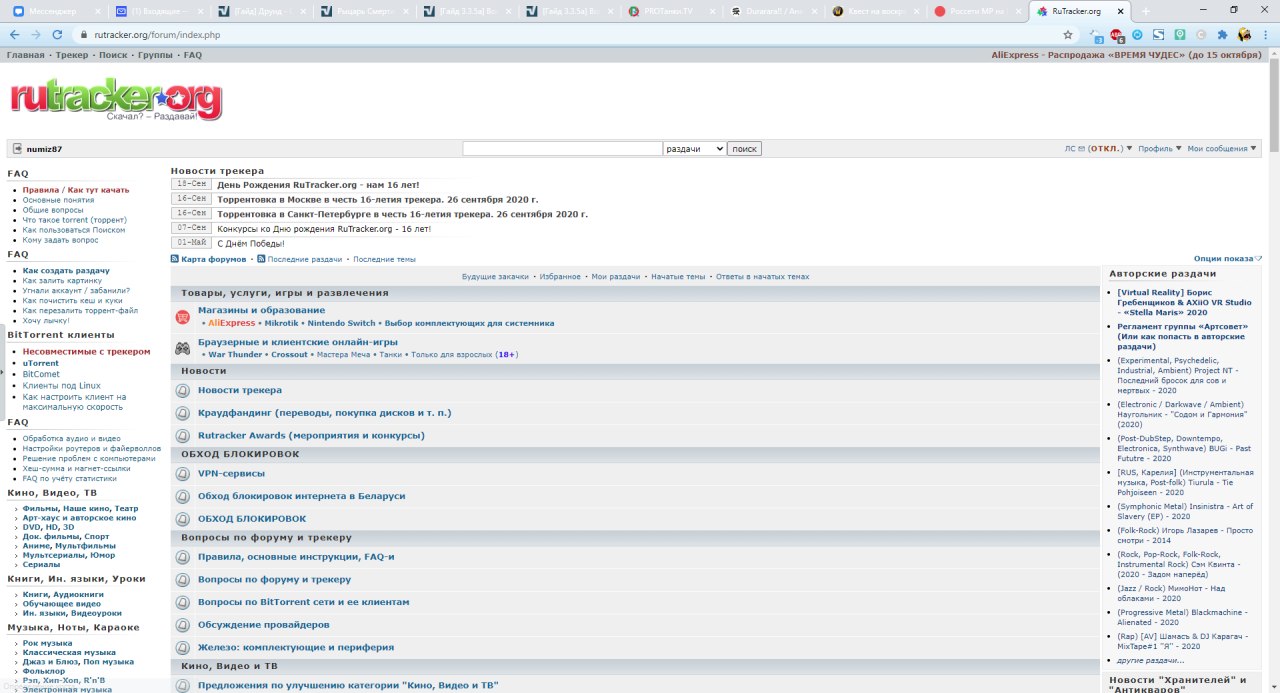The width and height of the screenshot is (1280, 693).
Task: Expand the Профиль dropdown menu
Action: pos(1159,149)
